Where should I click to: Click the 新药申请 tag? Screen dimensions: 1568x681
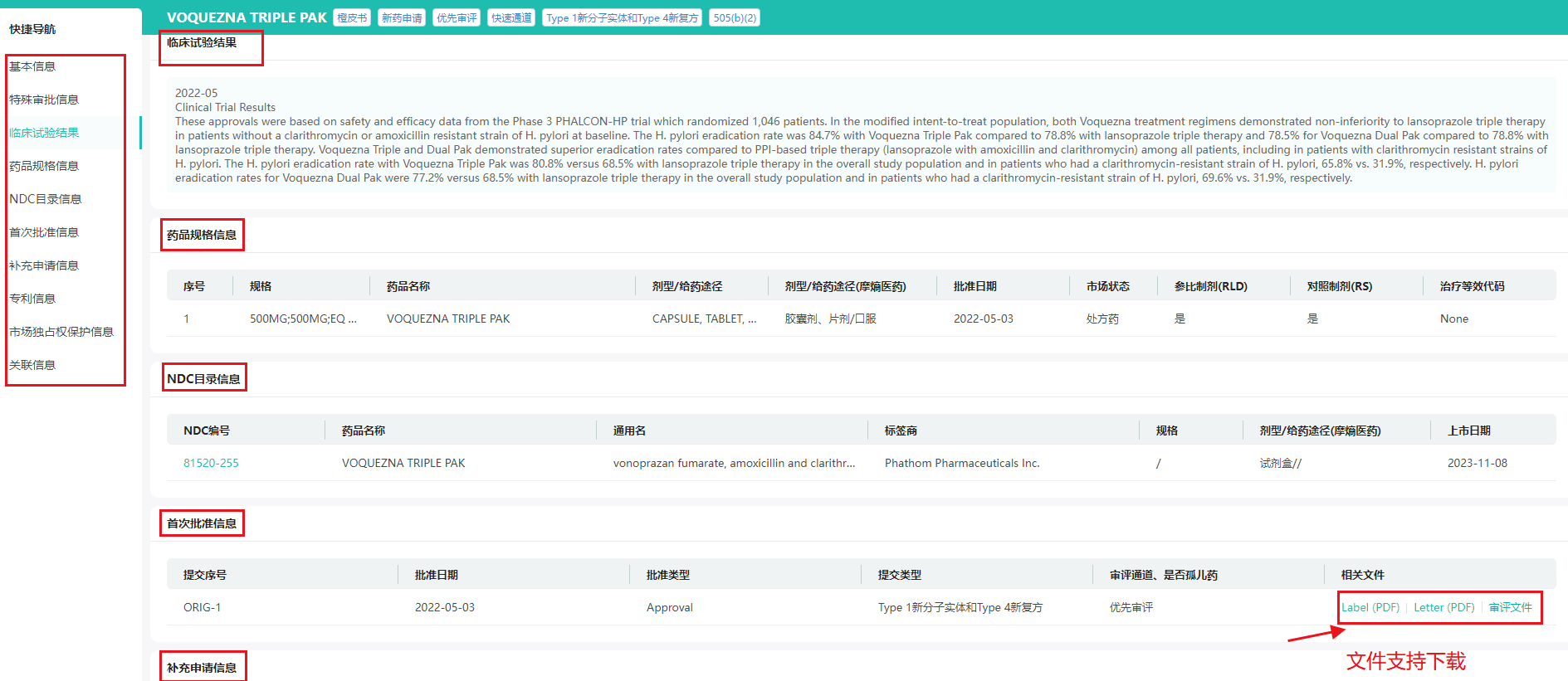(402, 18)
